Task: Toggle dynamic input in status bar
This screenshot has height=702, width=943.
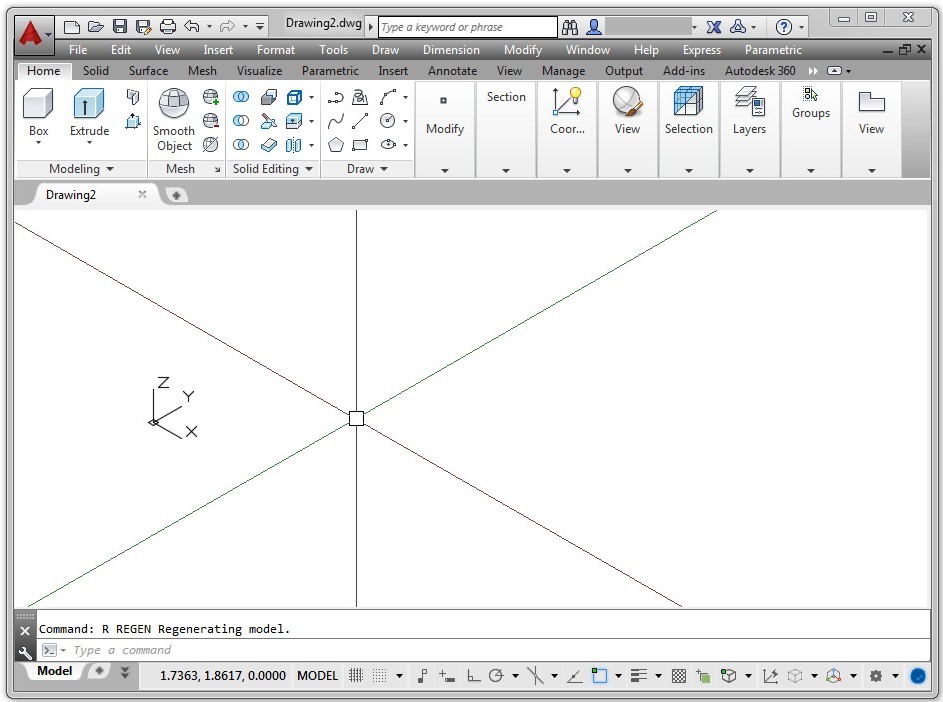Action: pos(446,676)
